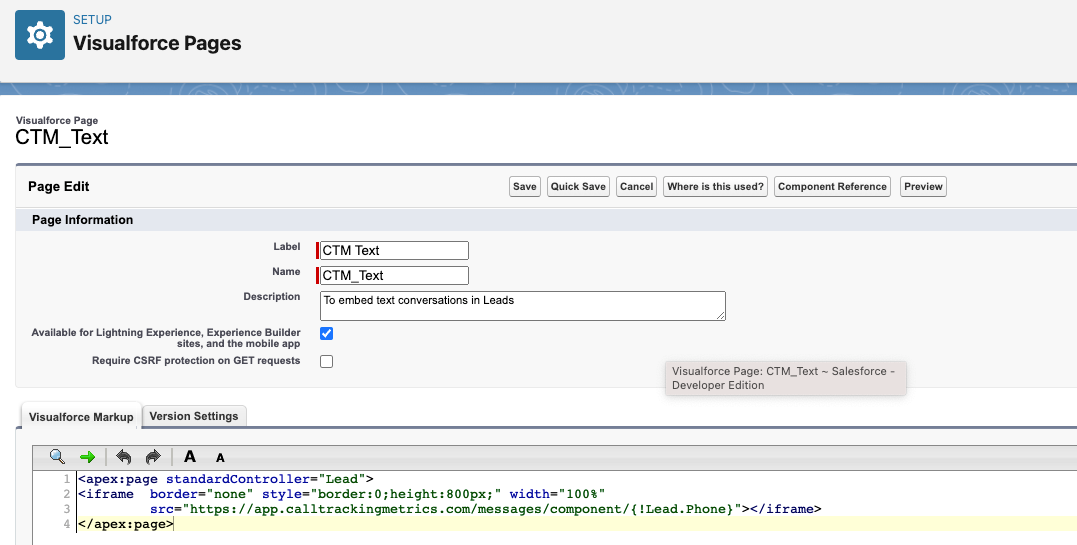Click line 1 apex:page standardController code

point(226,479)
